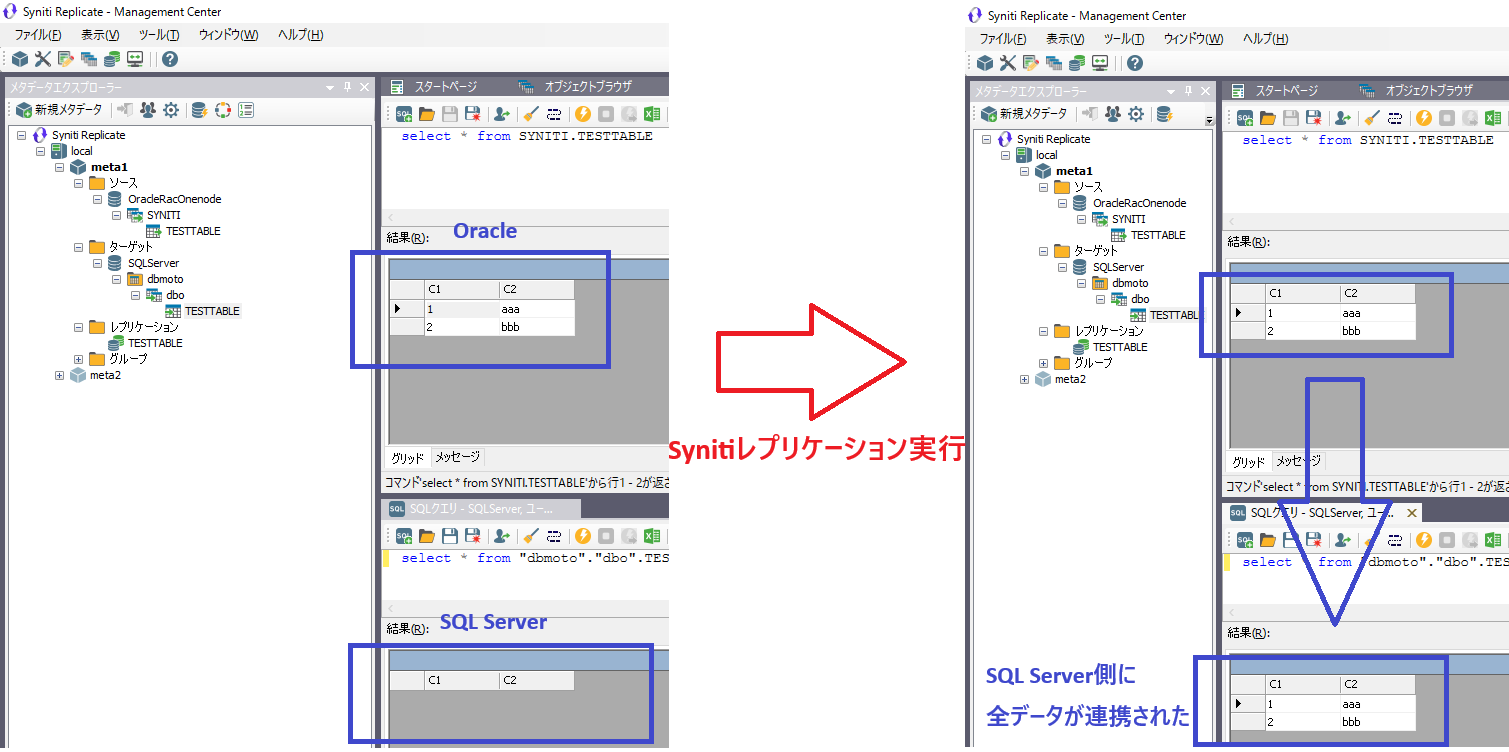Click the wrench tools icon in right window's main toolbar
Screen dimensions: 1509x752
[1007, 63]
